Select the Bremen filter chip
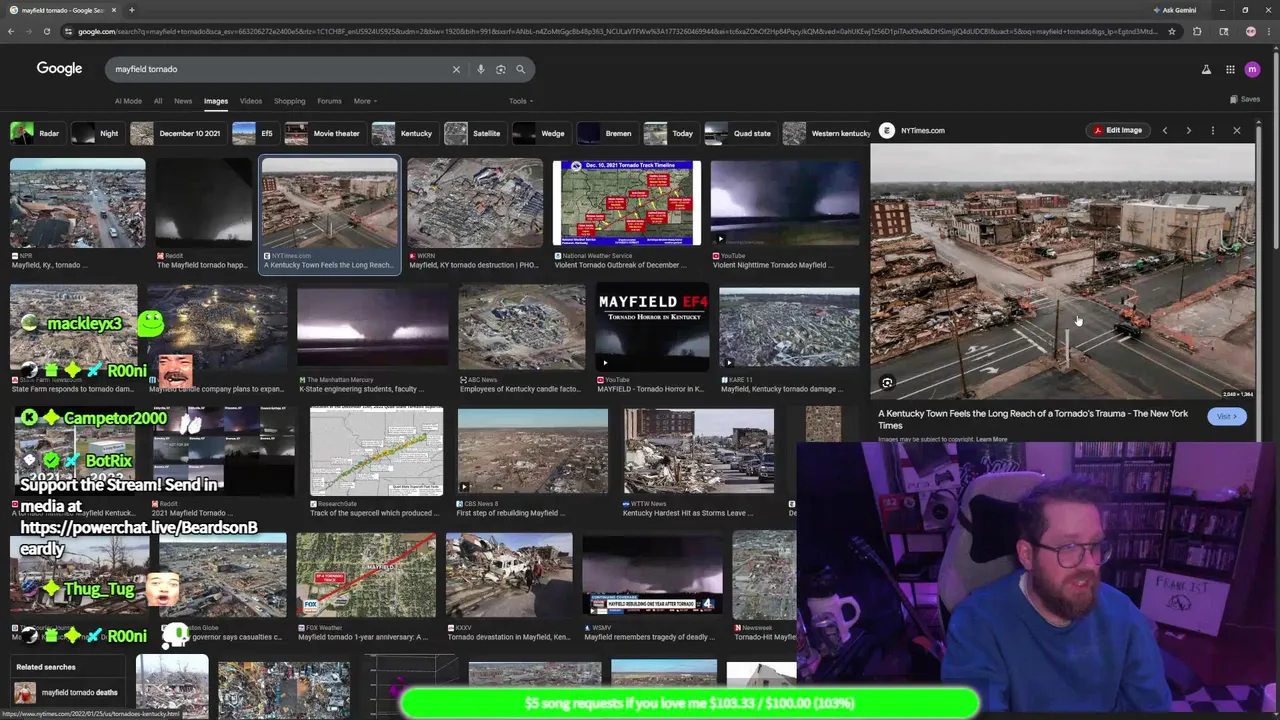Image resolution: width=1280 pixels, height=720 pixels. tap(606, 133)
